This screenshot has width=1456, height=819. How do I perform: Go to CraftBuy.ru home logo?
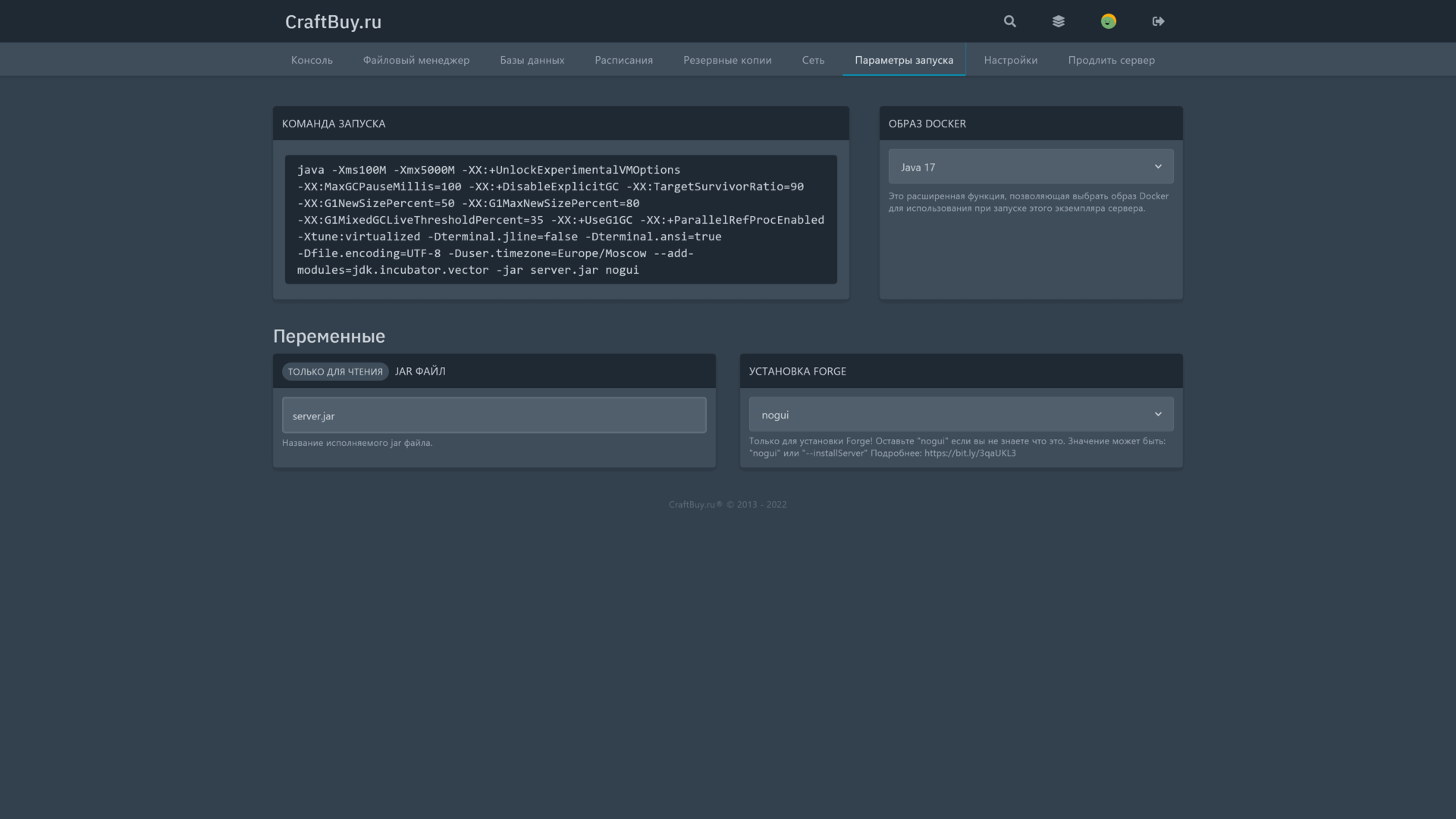(333, 22)
